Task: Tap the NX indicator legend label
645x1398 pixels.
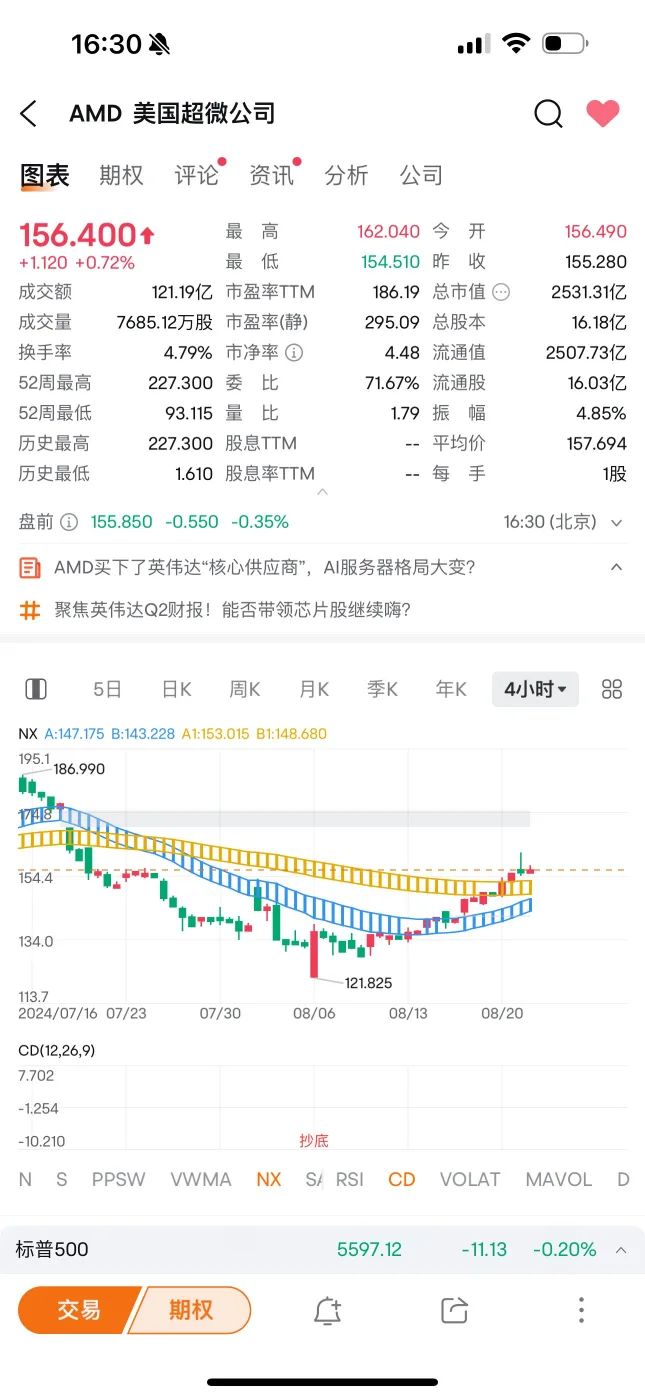Action: coord(28,733)
